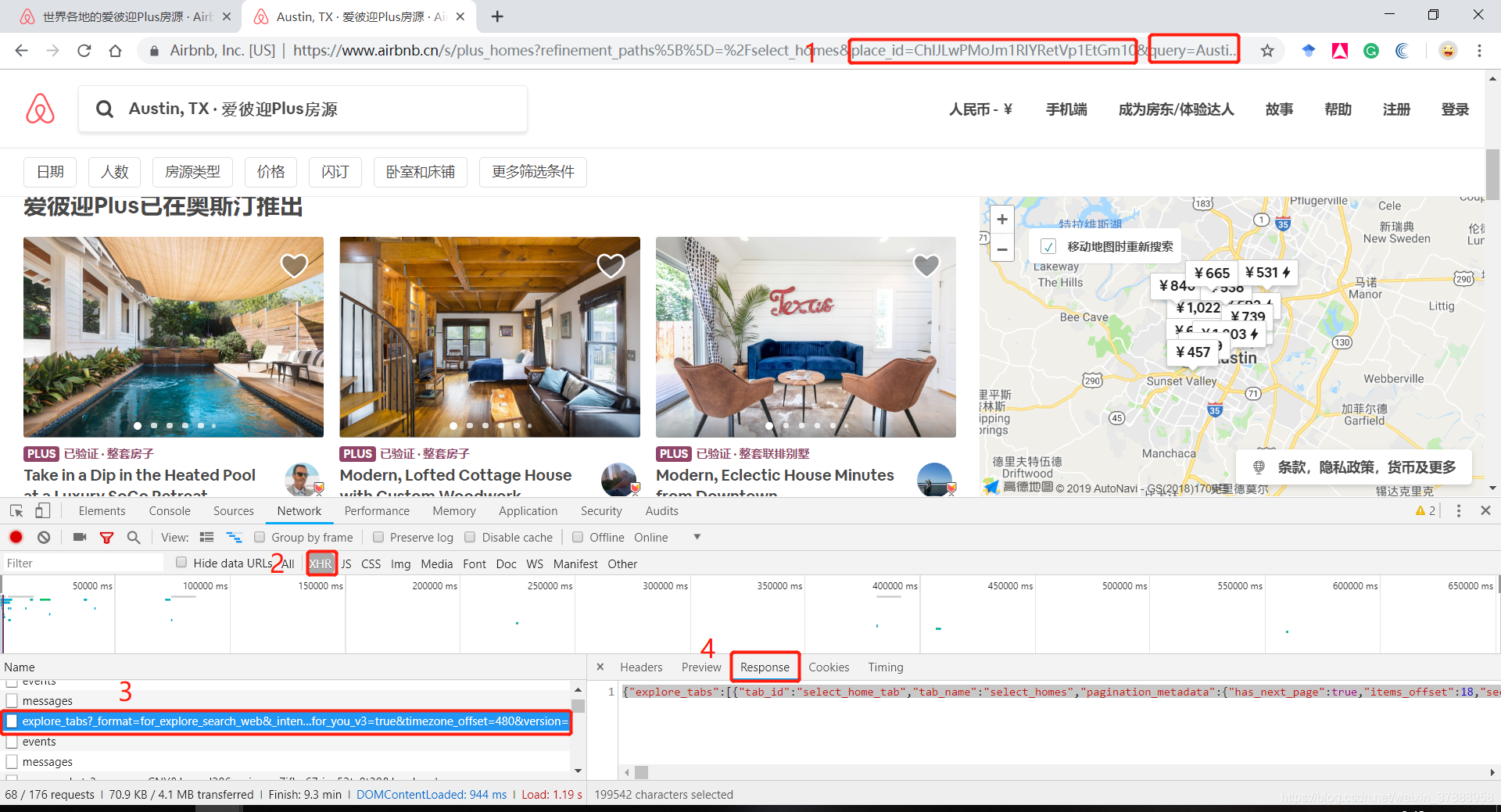This screenshot has height=812, width=1501.
Task: Click the Airbnb logo in the header
Action: [x=41, y=109]
